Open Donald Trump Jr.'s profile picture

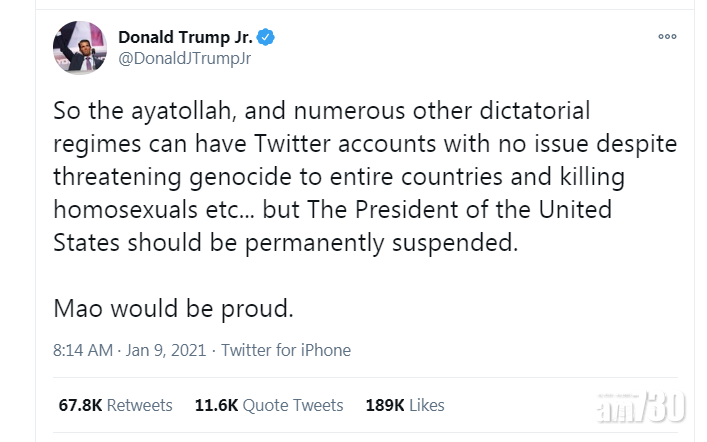coord(80,47)
